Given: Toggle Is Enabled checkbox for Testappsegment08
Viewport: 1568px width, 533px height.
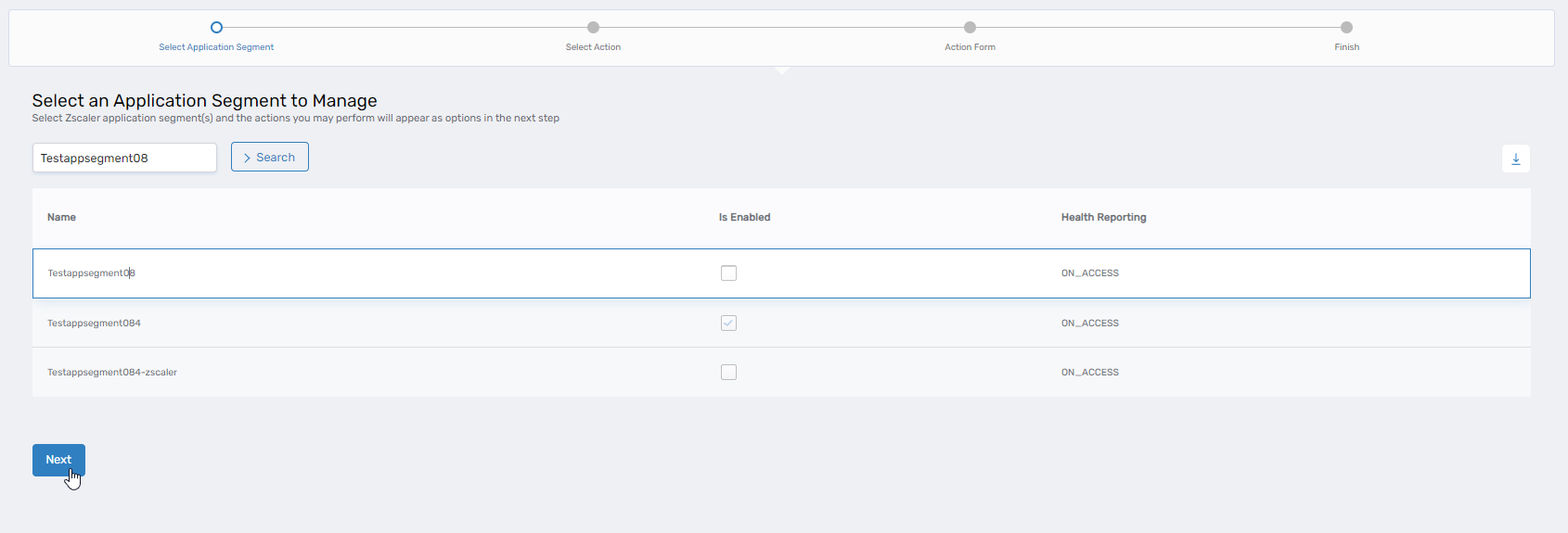Looking at the screenshot, I should 728,273.
